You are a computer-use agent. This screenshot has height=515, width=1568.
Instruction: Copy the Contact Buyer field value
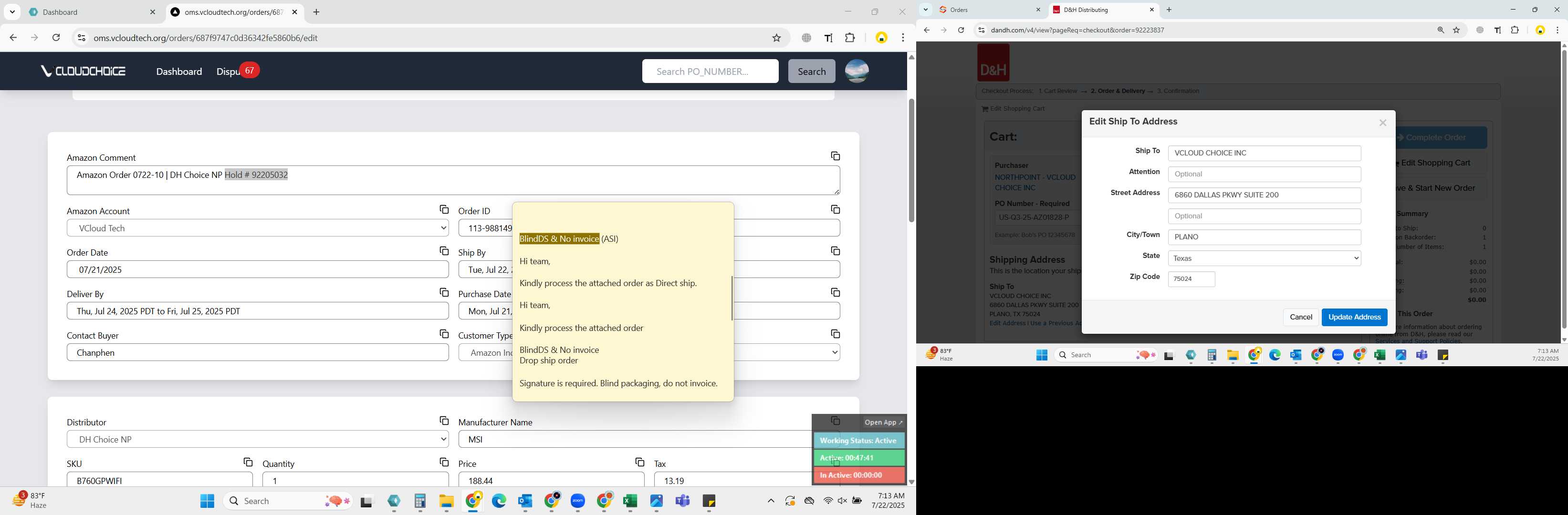pyautogui.click(x=444, y=334)
